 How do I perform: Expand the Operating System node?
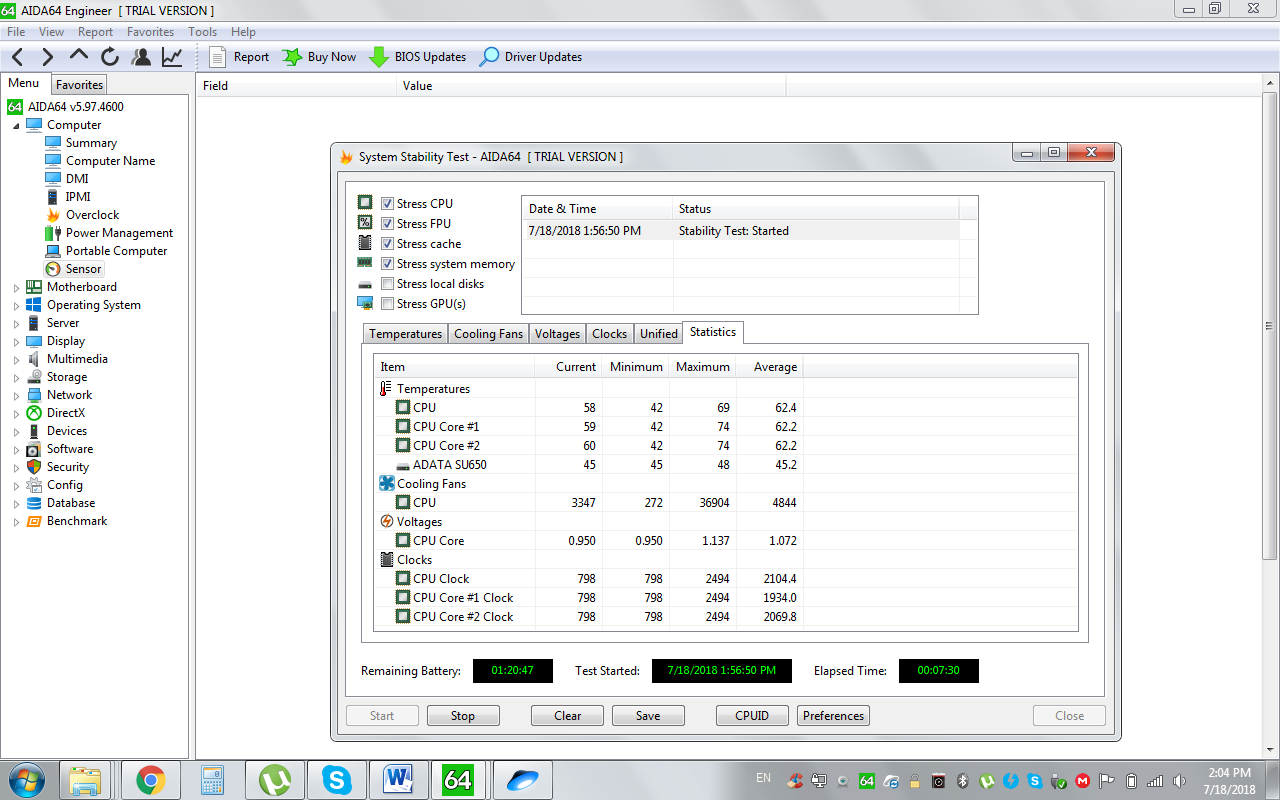pyautogui.click(x=16, y=306)
